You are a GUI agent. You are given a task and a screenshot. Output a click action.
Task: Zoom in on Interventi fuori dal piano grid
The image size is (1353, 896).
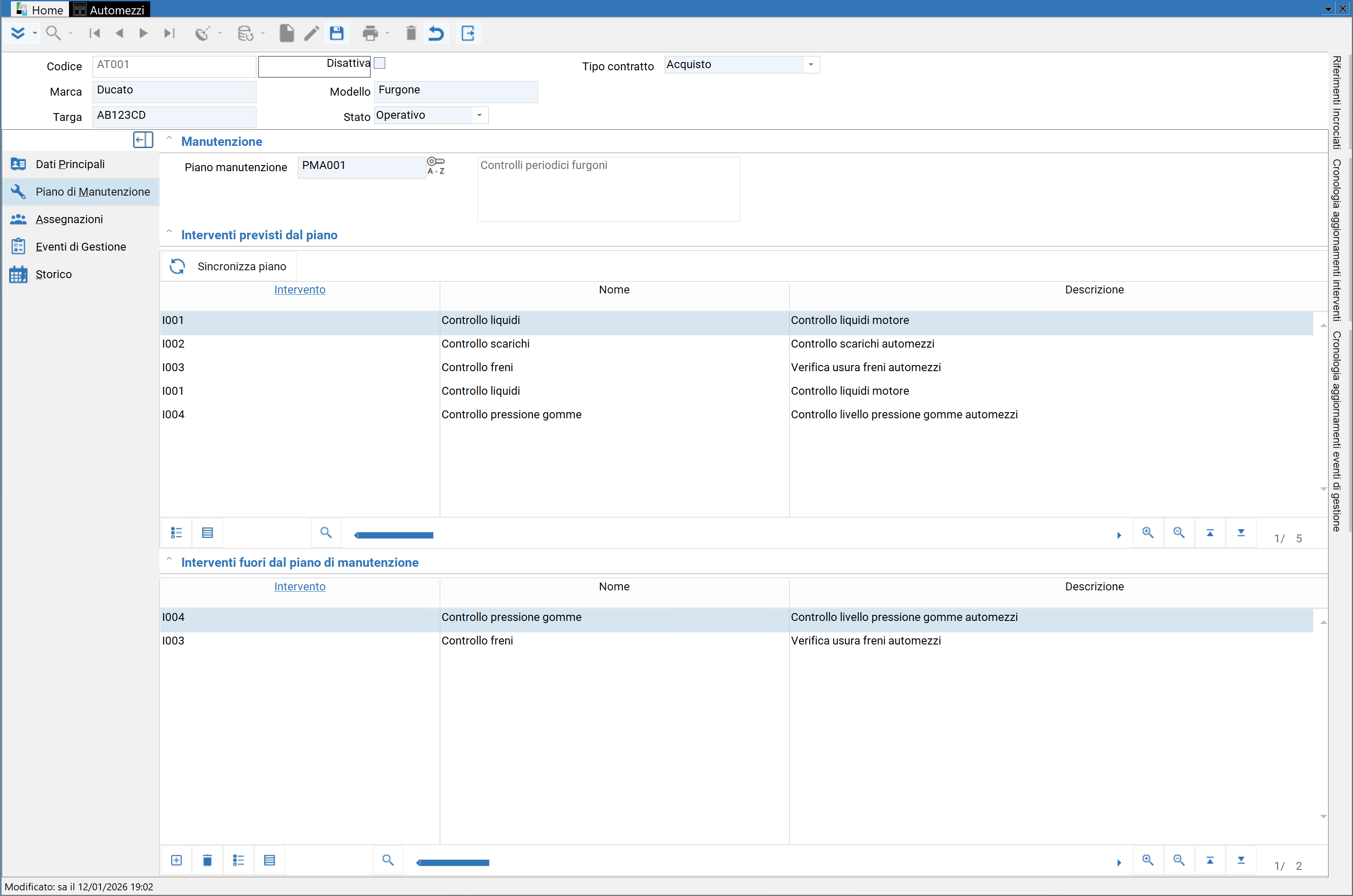[x=1148, y=860]
